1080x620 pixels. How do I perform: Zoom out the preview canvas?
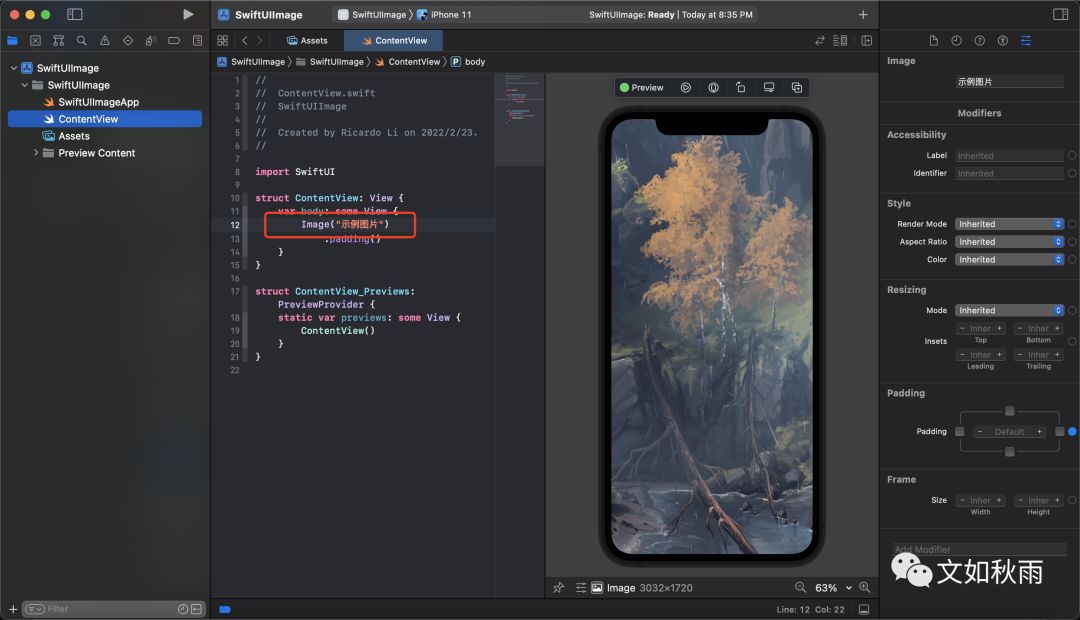[x=800, y=588]
